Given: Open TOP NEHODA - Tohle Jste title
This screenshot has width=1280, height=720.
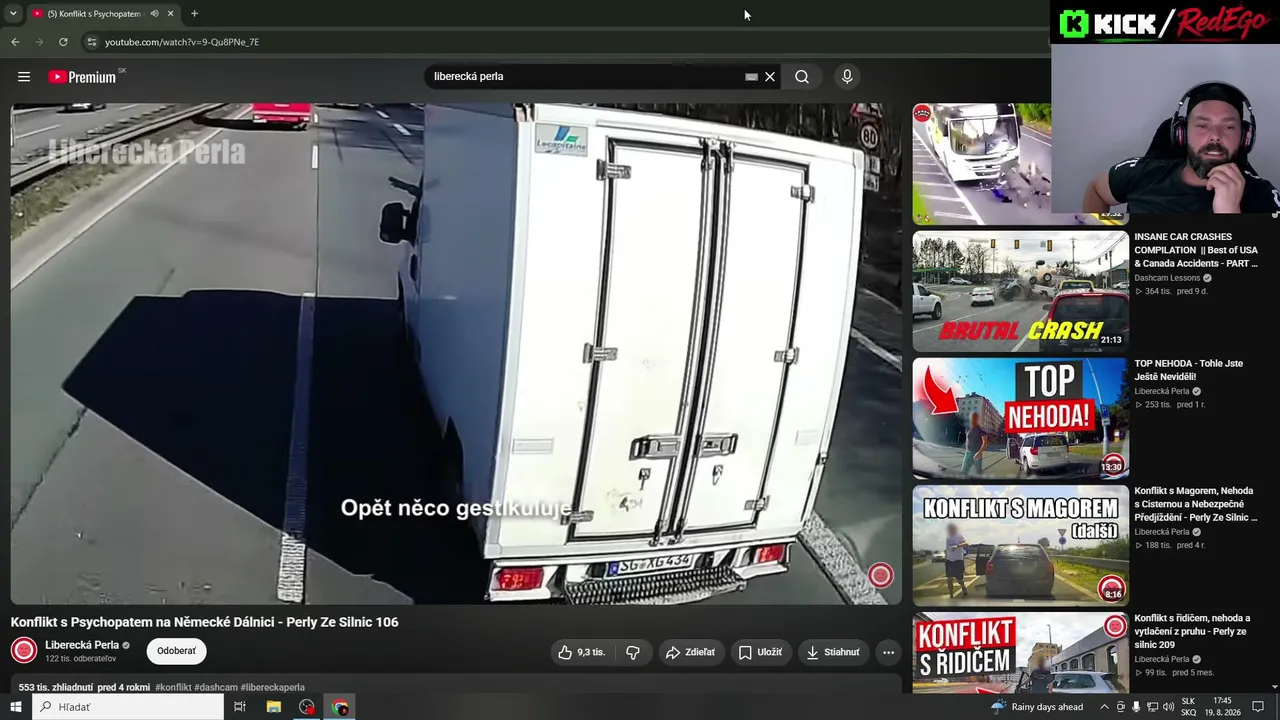Looking at the screenshot, I should (1189, 370).
